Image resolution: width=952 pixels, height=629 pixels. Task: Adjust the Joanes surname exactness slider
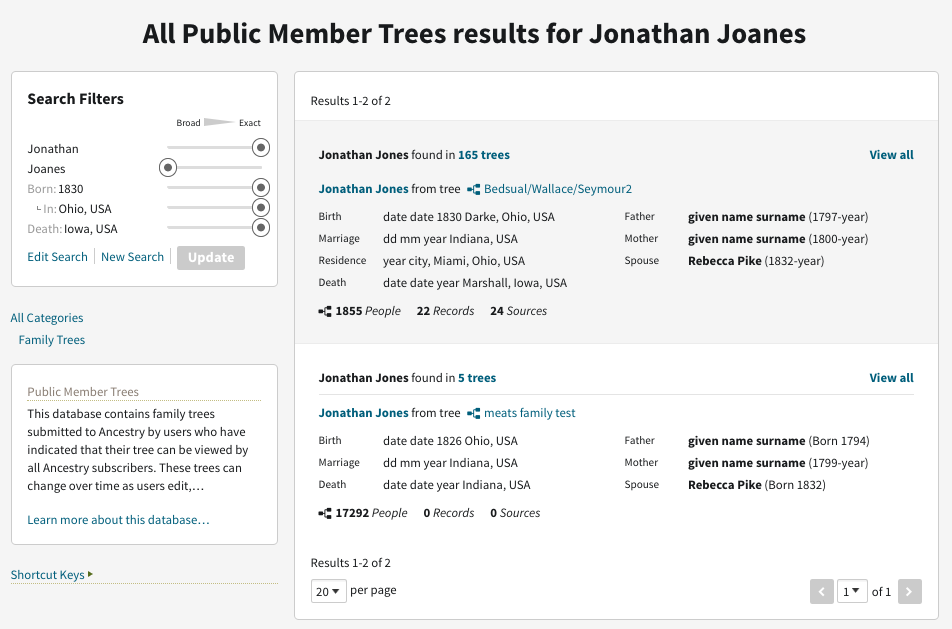168,168
